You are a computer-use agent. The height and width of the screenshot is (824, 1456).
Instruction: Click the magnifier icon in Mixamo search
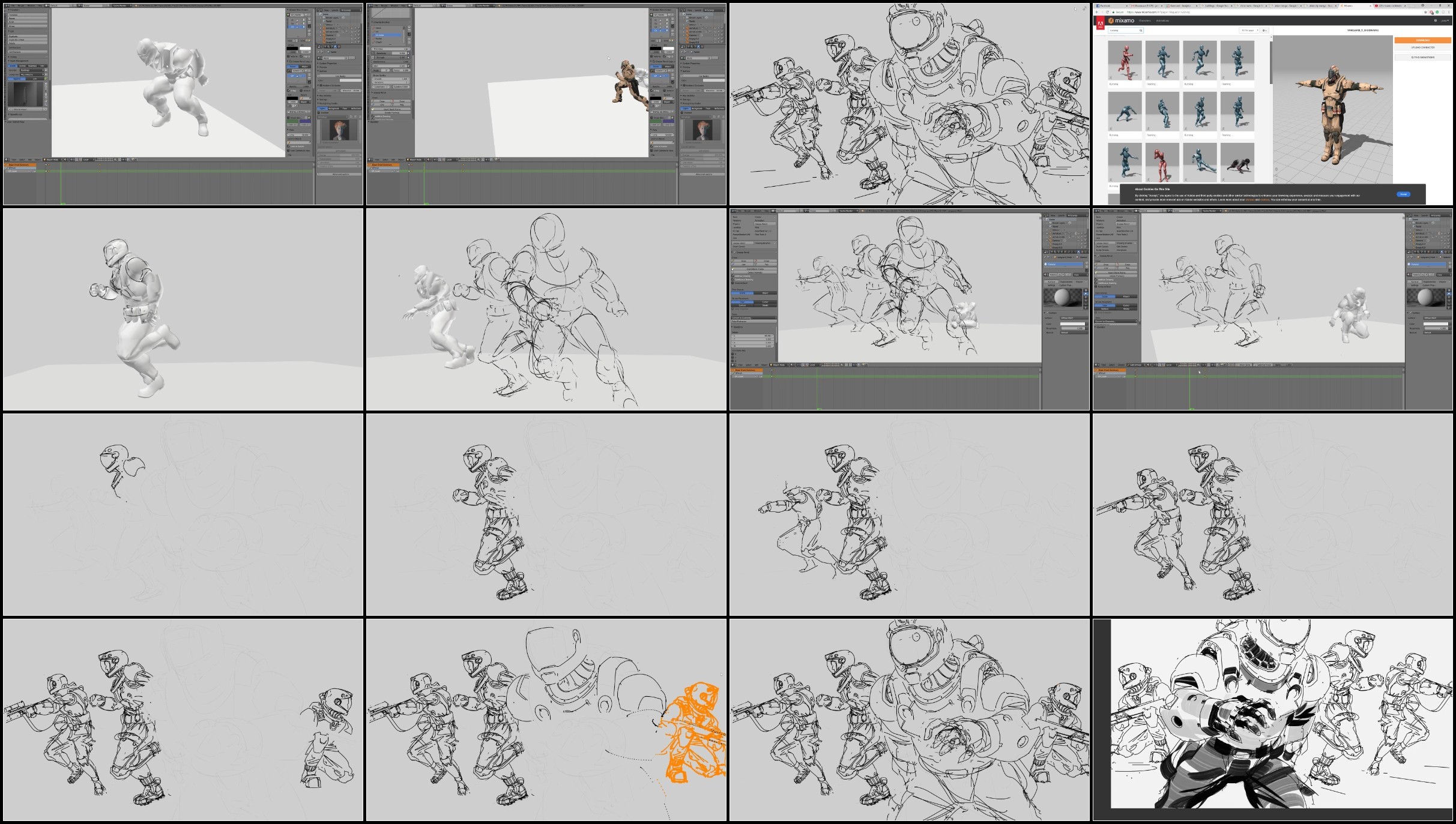[1141, 30]
